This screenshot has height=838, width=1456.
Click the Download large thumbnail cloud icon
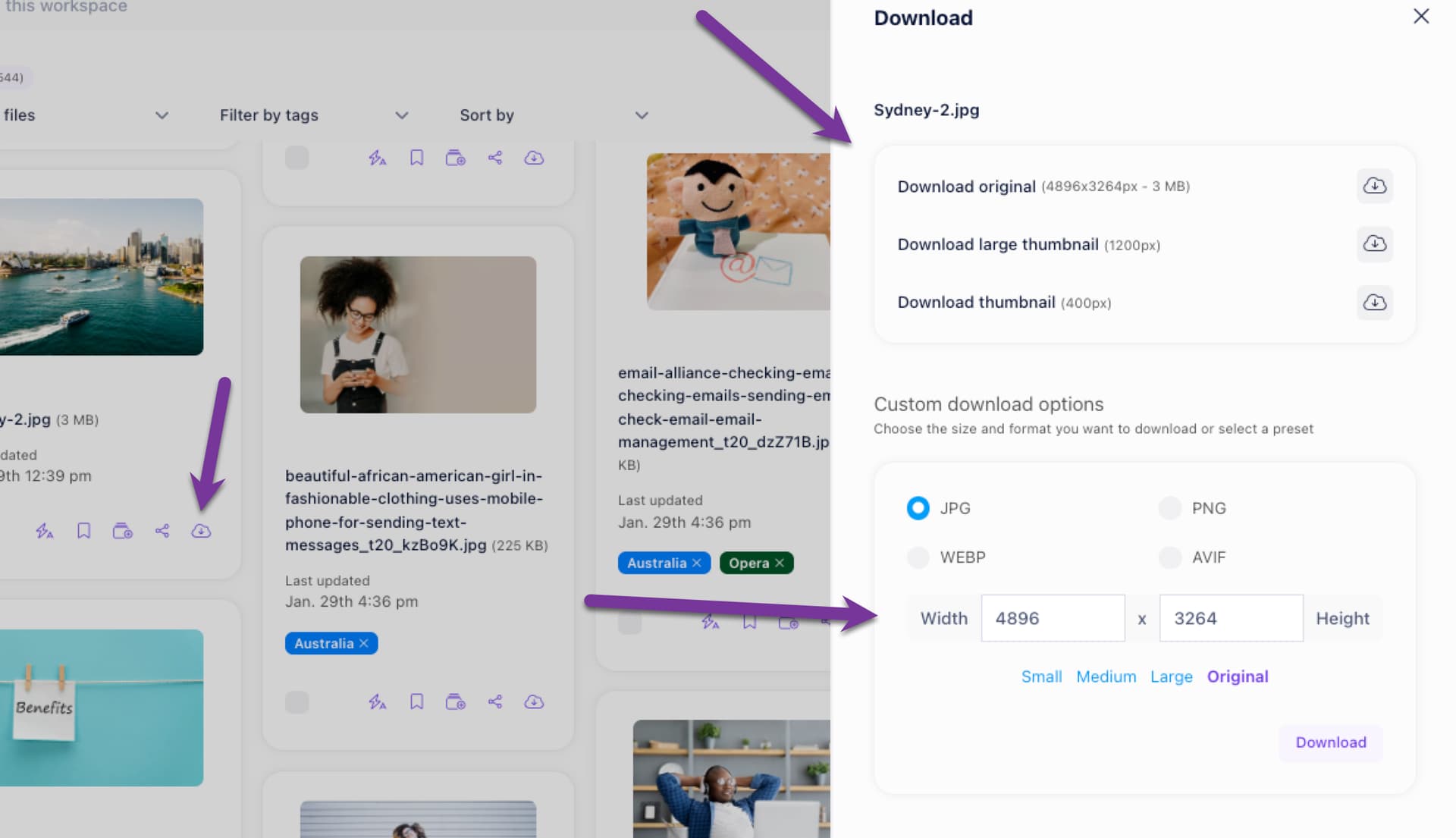[x=1374, y=243]
